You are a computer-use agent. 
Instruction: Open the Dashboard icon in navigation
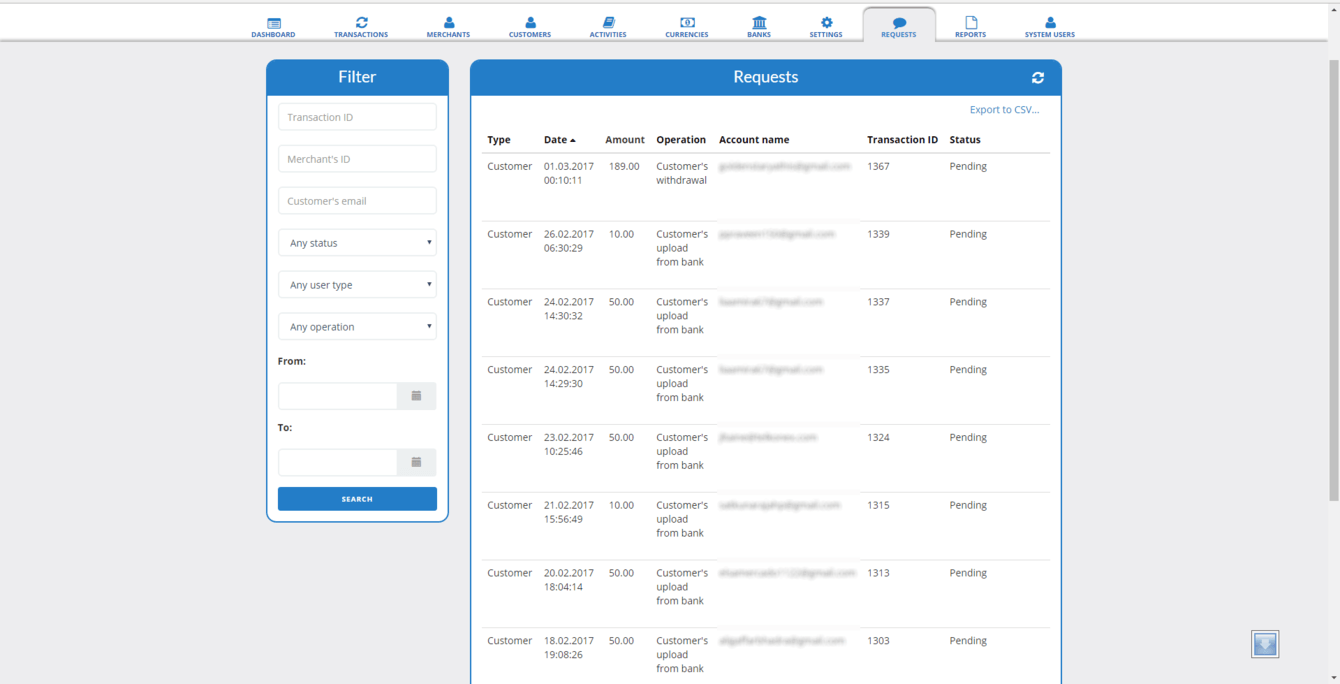(273, 23)
